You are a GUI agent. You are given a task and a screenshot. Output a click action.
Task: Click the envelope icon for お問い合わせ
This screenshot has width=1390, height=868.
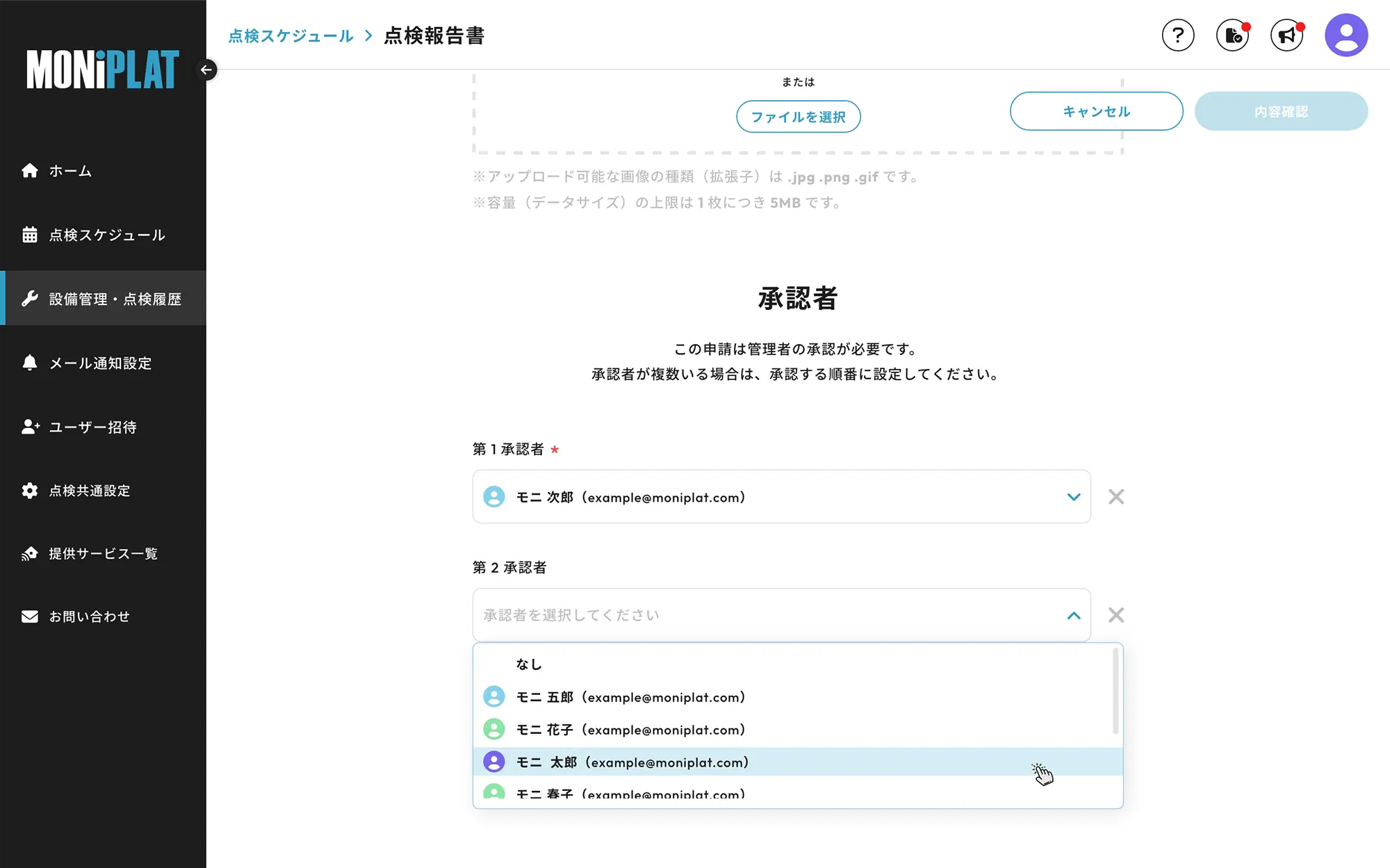pos(30,616)
